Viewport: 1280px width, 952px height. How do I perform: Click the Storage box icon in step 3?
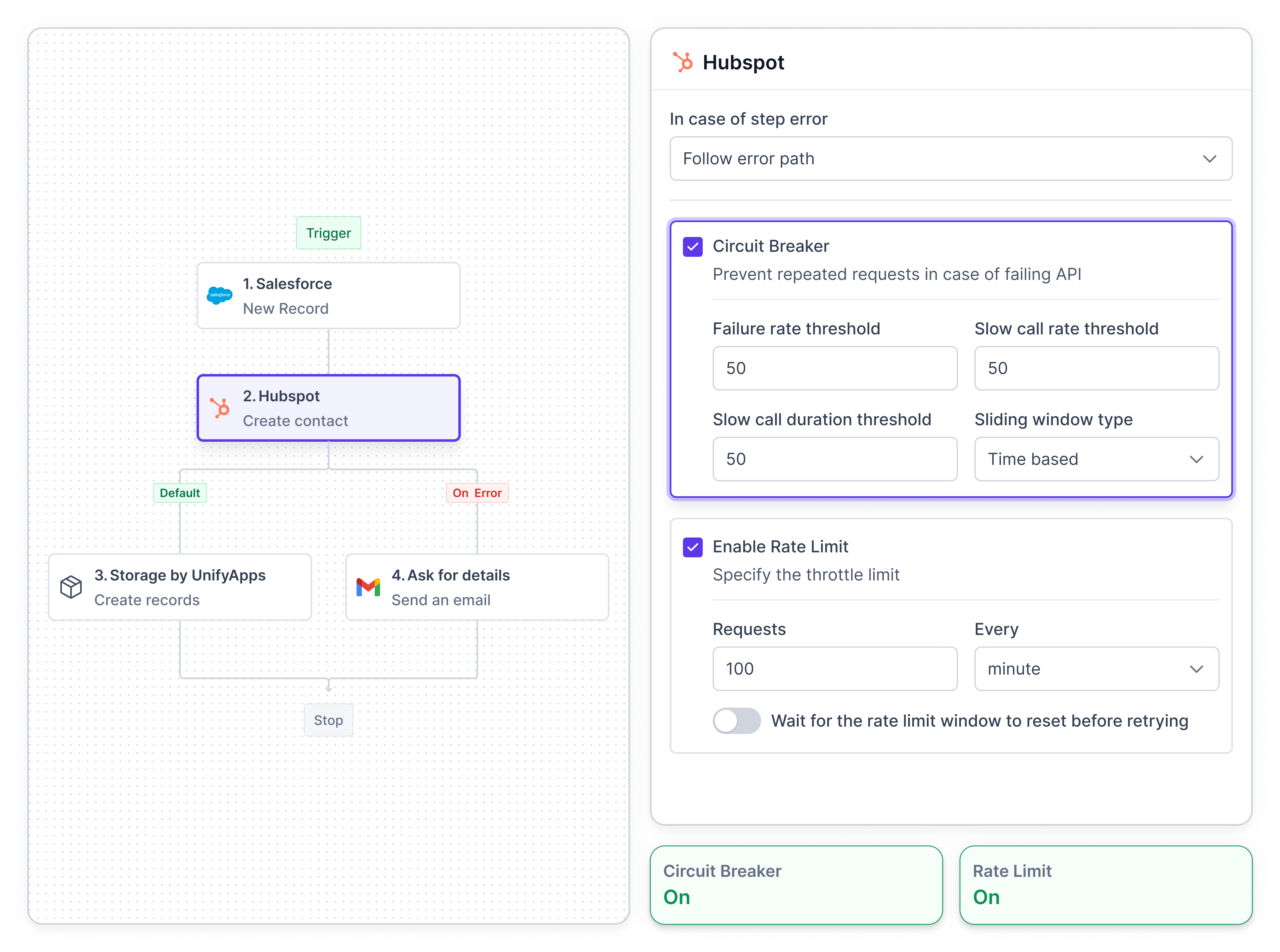(x=71, y=587)
